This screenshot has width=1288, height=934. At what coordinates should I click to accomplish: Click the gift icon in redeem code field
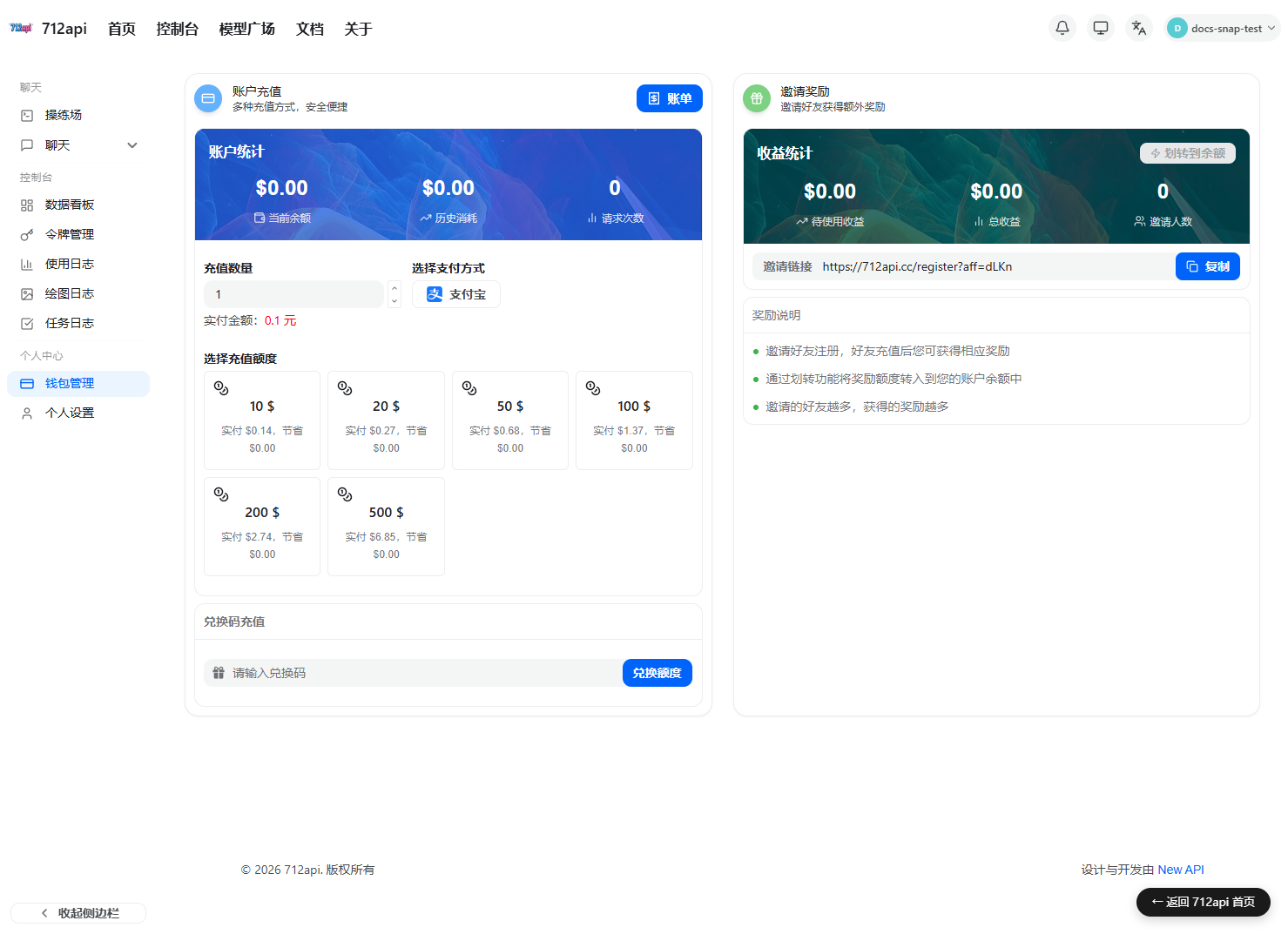(x=219, y=673)
